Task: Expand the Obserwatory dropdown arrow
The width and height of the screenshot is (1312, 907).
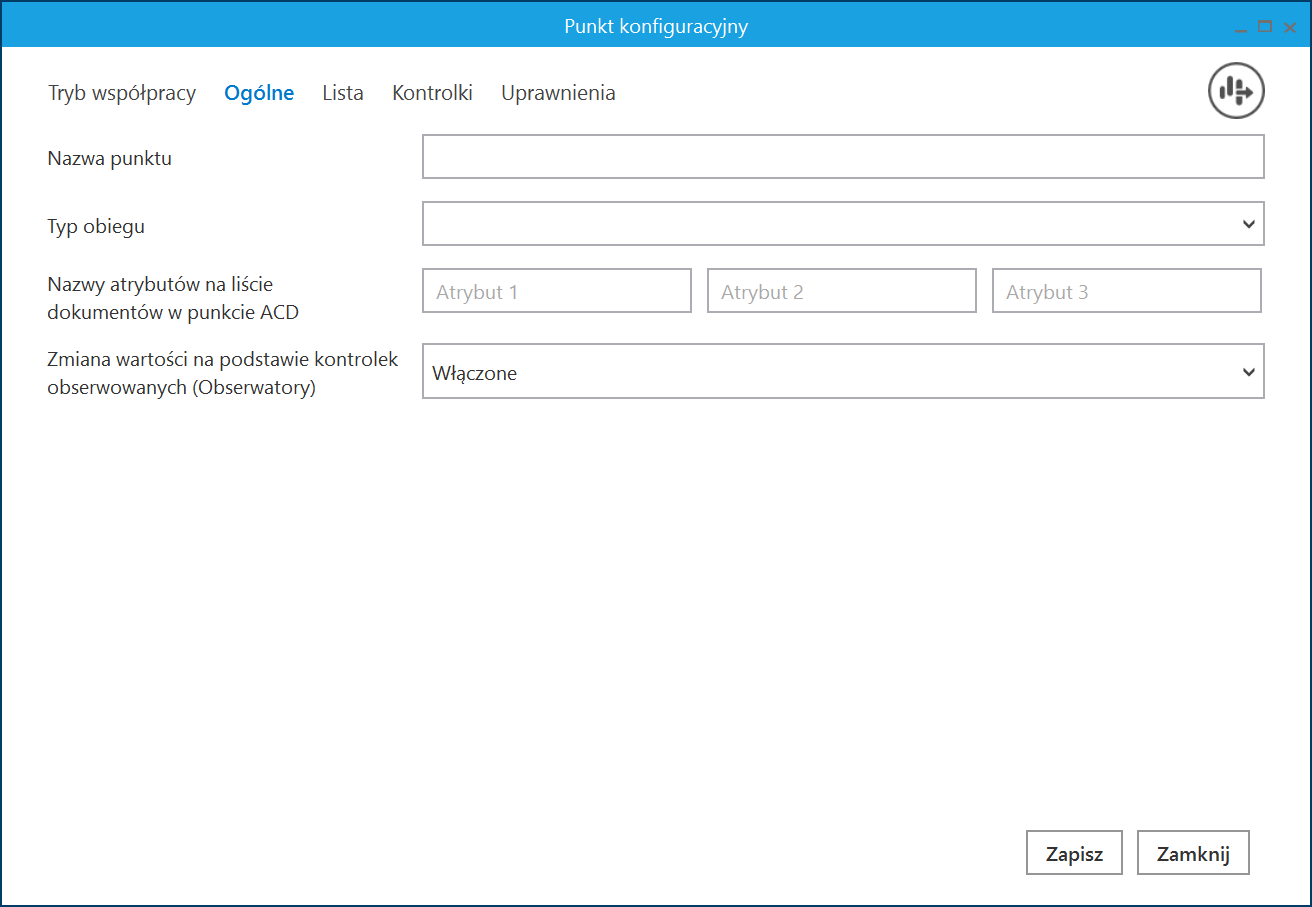Action: (1248, 372)
